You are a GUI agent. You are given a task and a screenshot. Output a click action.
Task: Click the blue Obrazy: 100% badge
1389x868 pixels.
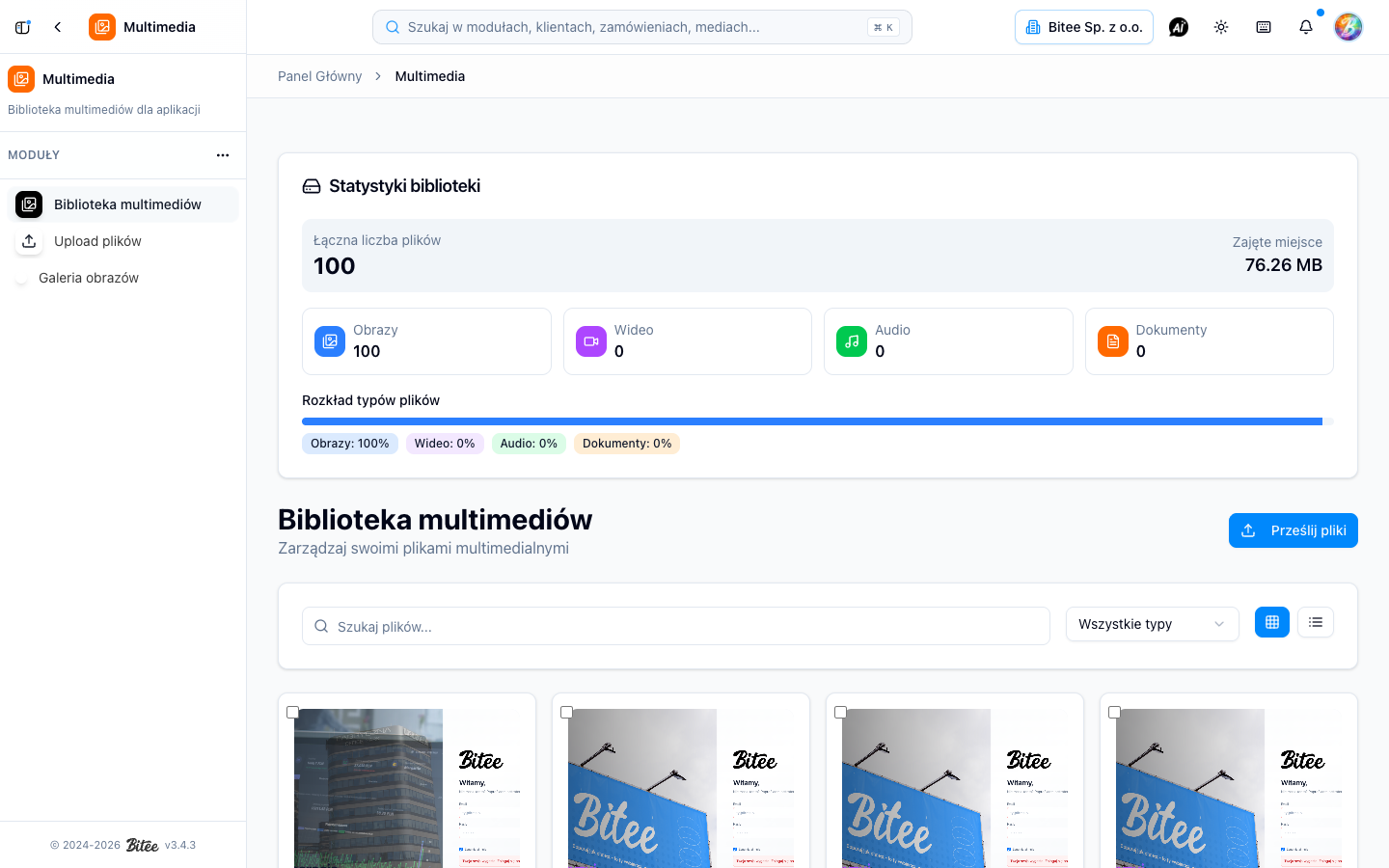click(x=350, y=444)
